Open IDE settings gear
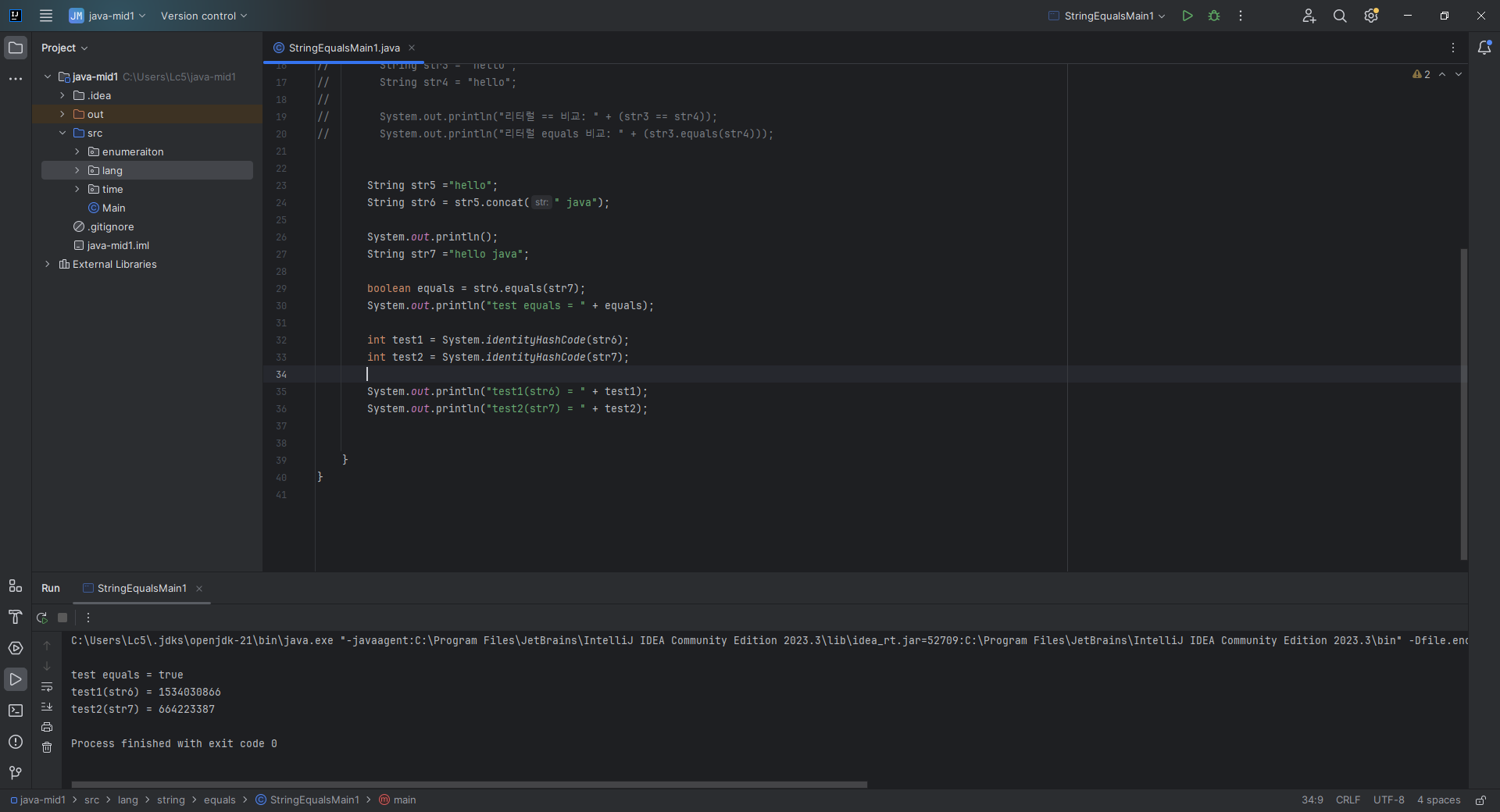 pos(1371,16)
